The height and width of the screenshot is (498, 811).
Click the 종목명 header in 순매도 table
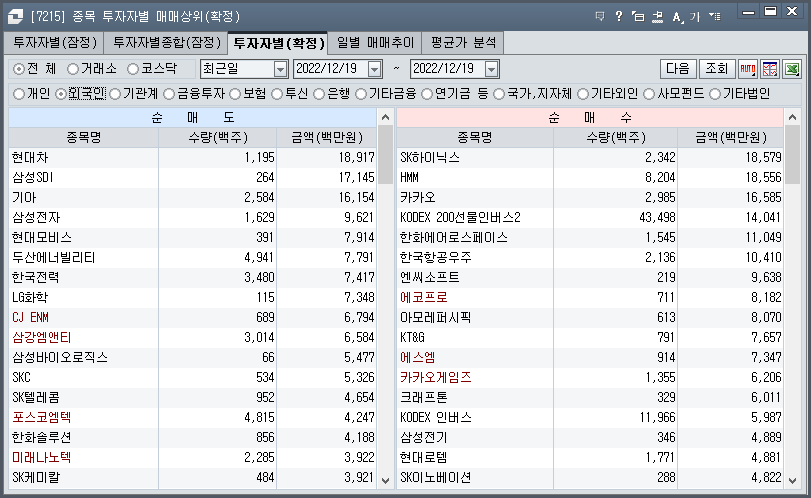pos(83,138)
